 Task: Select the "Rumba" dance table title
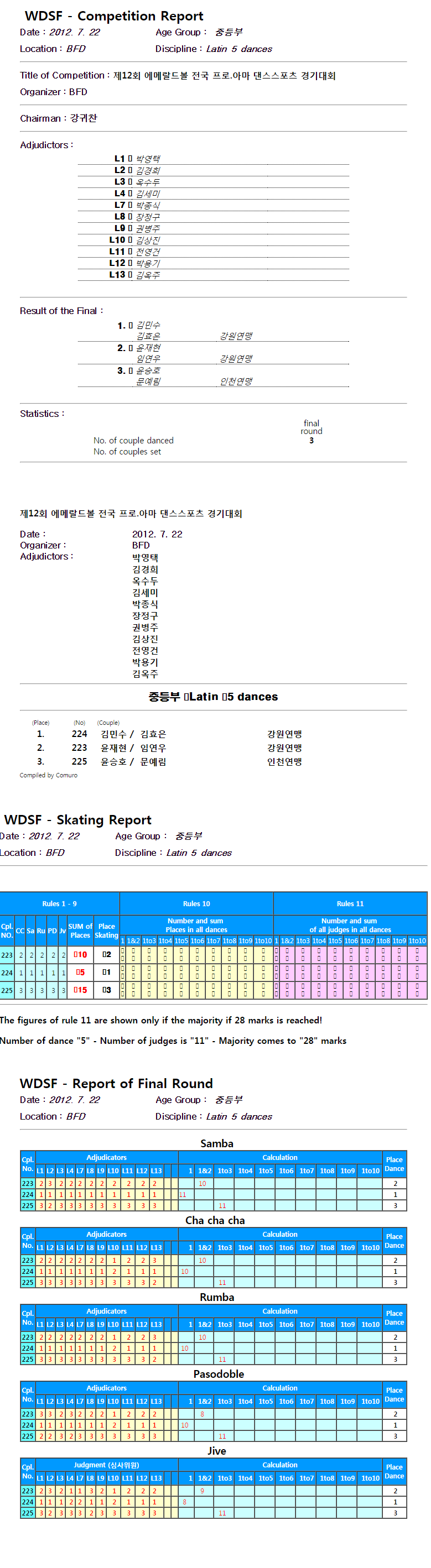pos(217,1297)
